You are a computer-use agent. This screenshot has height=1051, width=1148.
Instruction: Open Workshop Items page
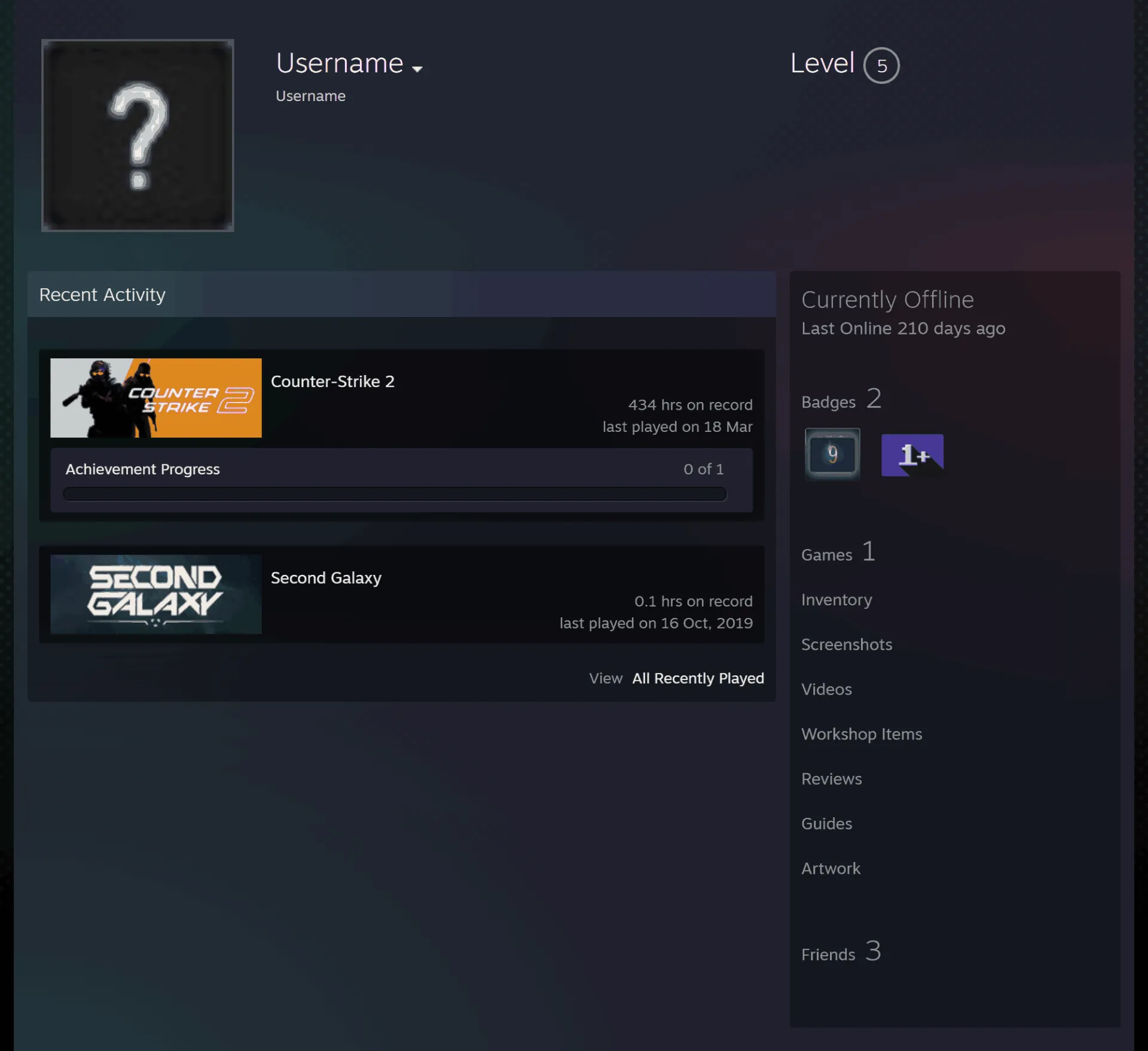[x=862, y=734]
